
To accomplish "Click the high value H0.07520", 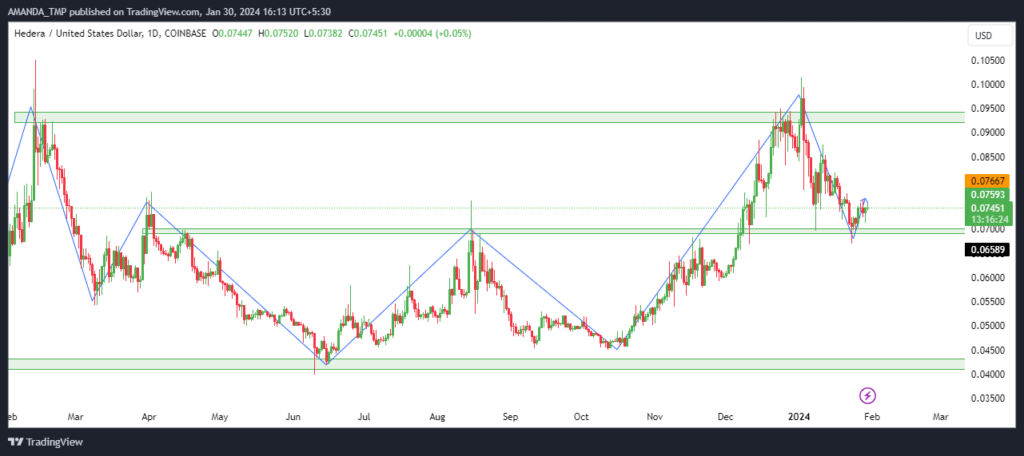I will 279,33.
